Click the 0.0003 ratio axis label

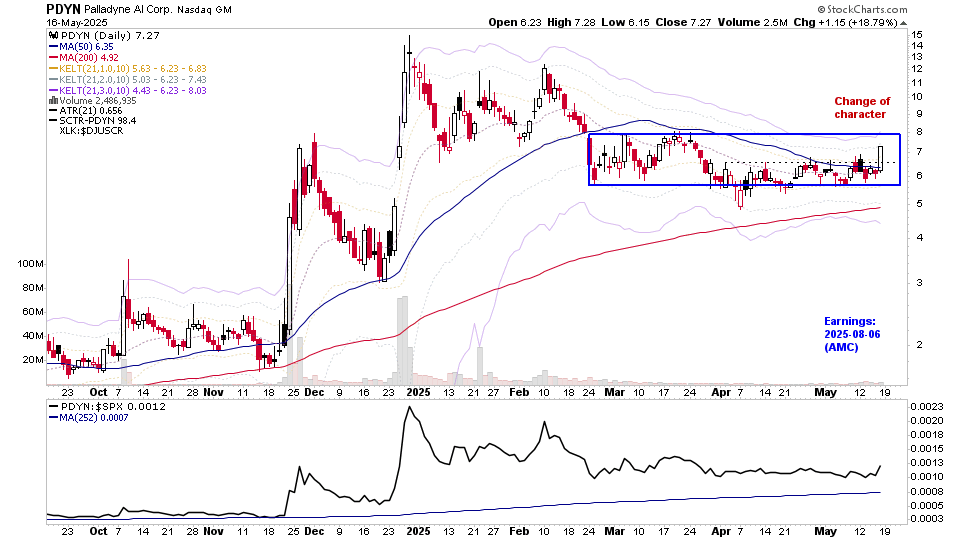pos(926,519)
